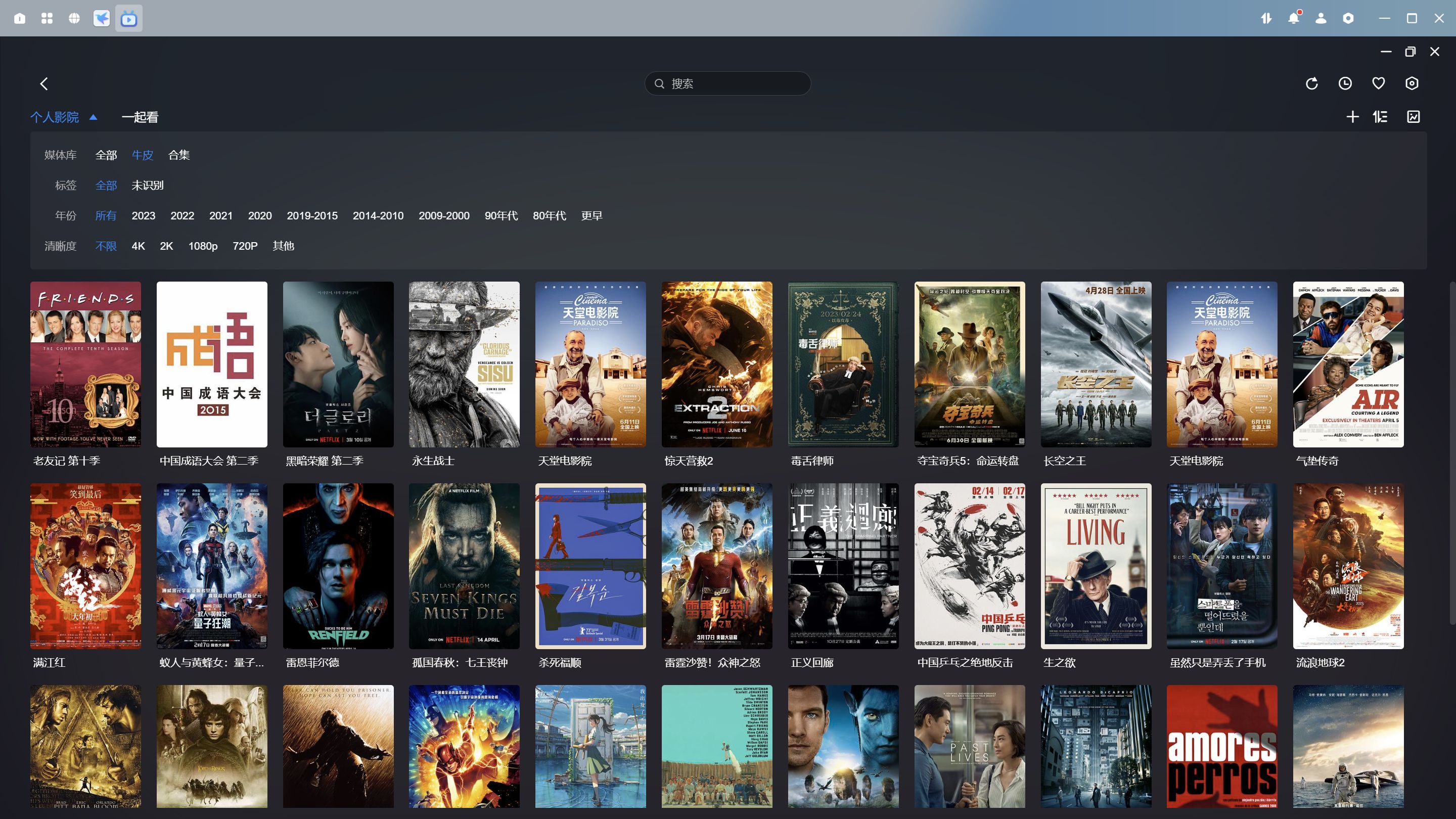
Task: Open the watch history clock icon
Action: pyautogui.click(x=1345, y=83)
